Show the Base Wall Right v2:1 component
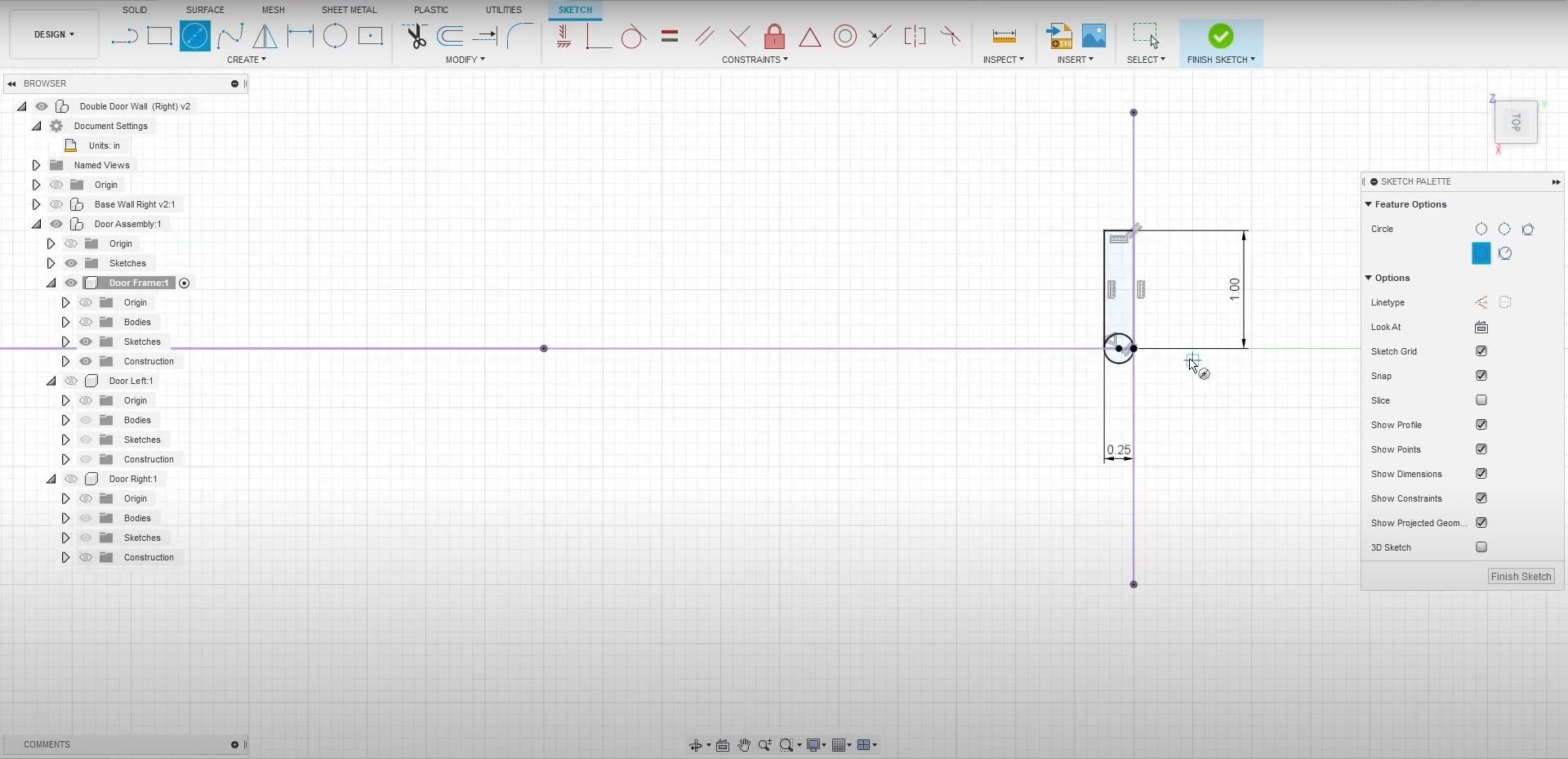 click(56, 204)
